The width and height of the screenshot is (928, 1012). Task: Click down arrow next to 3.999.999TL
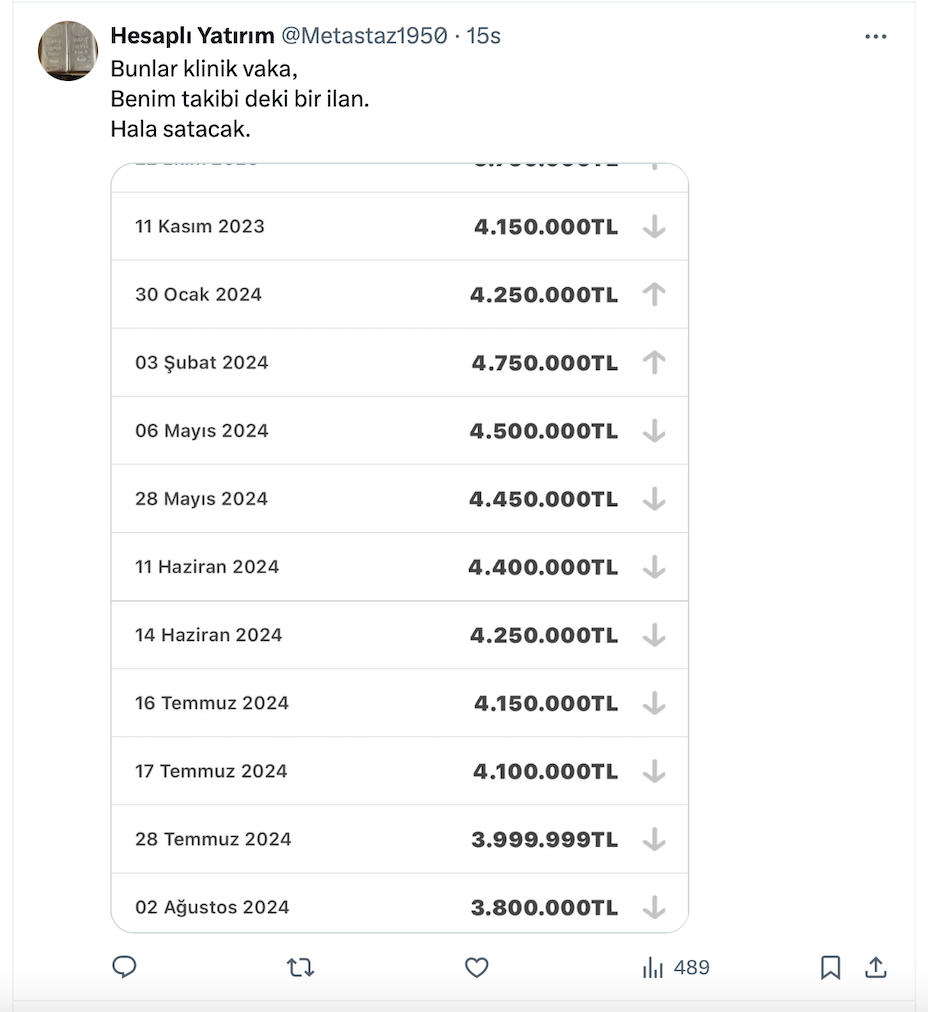[654, 839]
